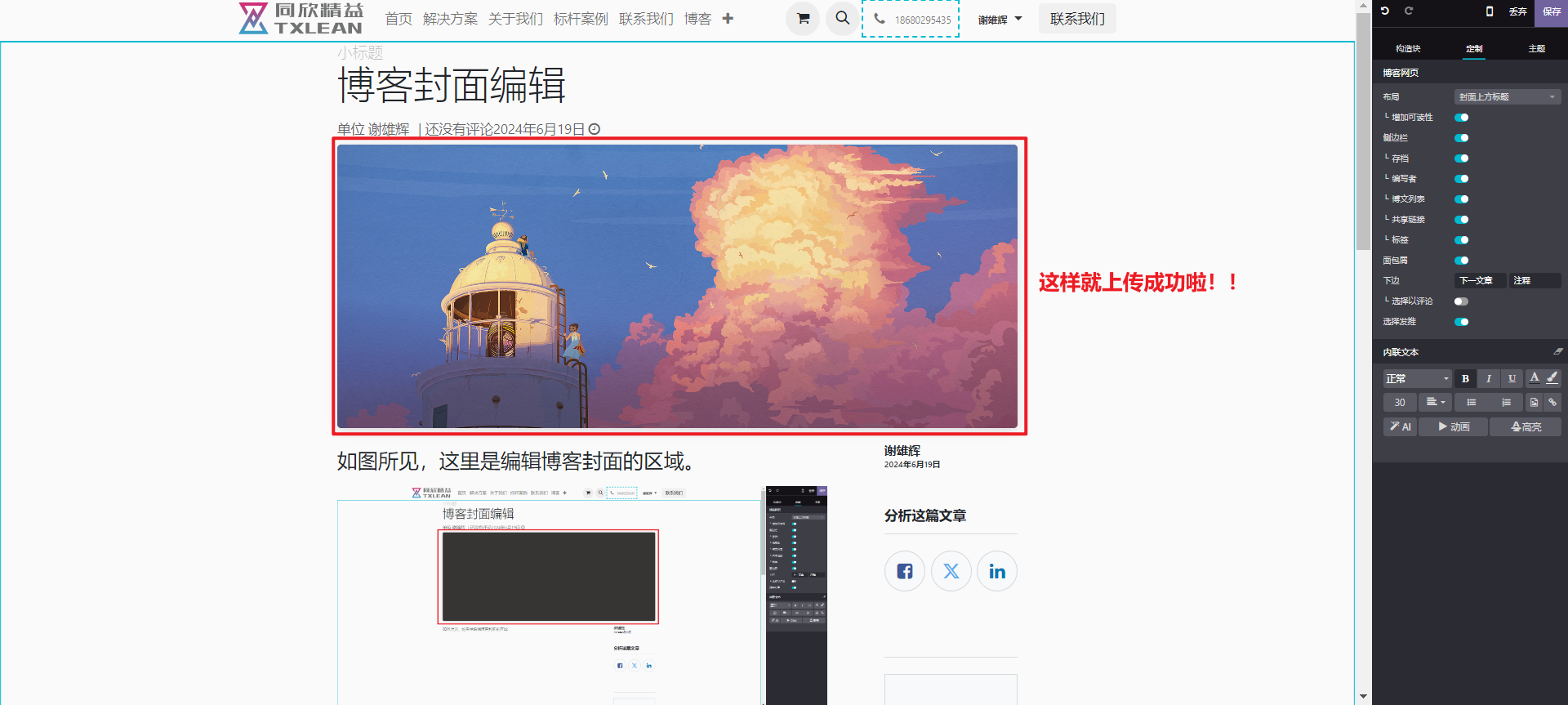Share the post on X (Twitter)

click(x=951, y=571)
